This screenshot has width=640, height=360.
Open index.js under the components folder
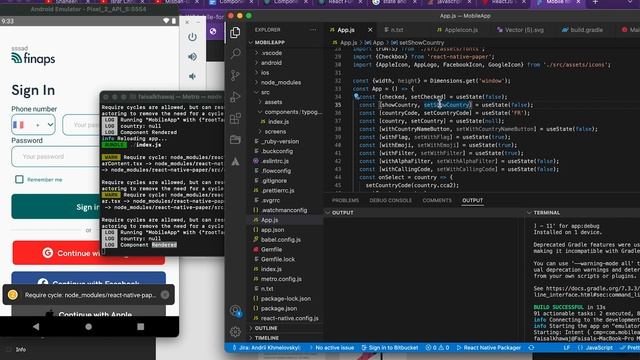278,122
